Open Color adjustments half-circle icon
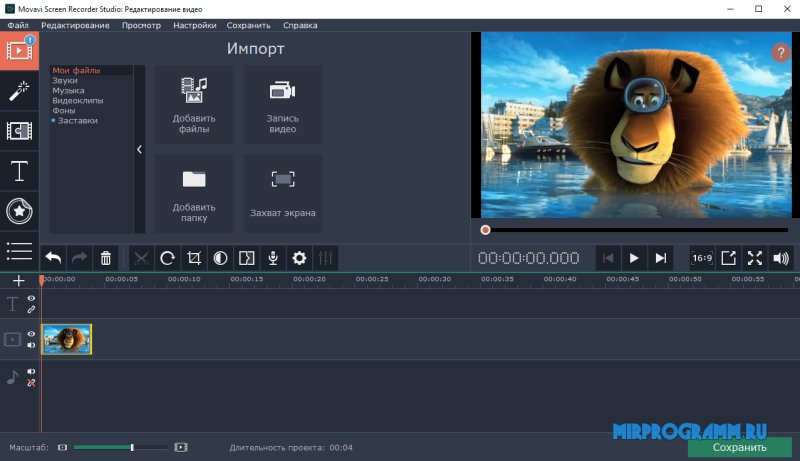800x461 pixels. point(220,258)
